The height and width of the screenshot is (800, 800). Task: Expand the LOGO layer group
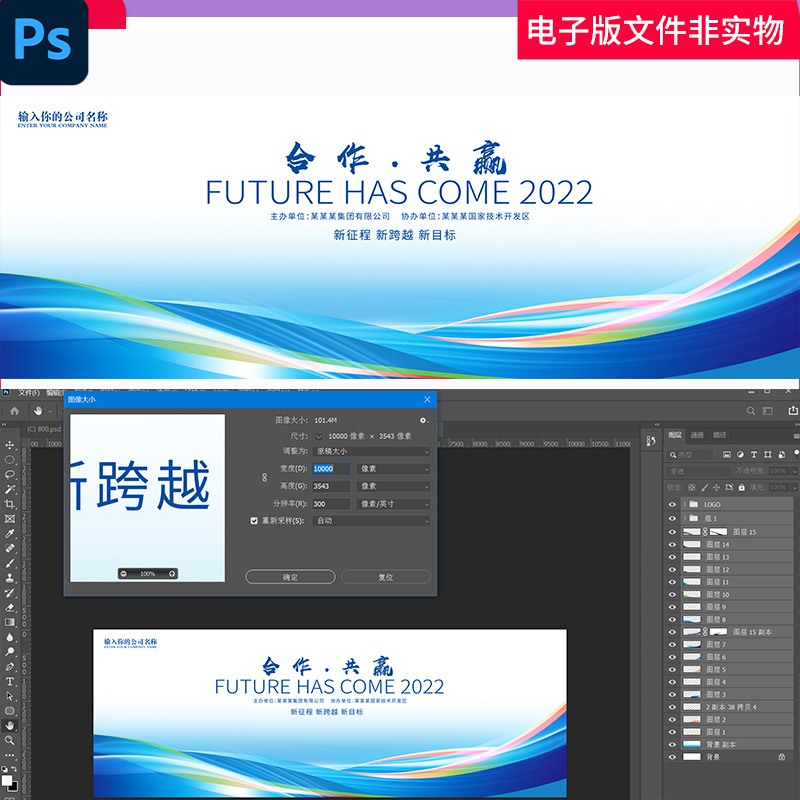[x=683, y=504]
